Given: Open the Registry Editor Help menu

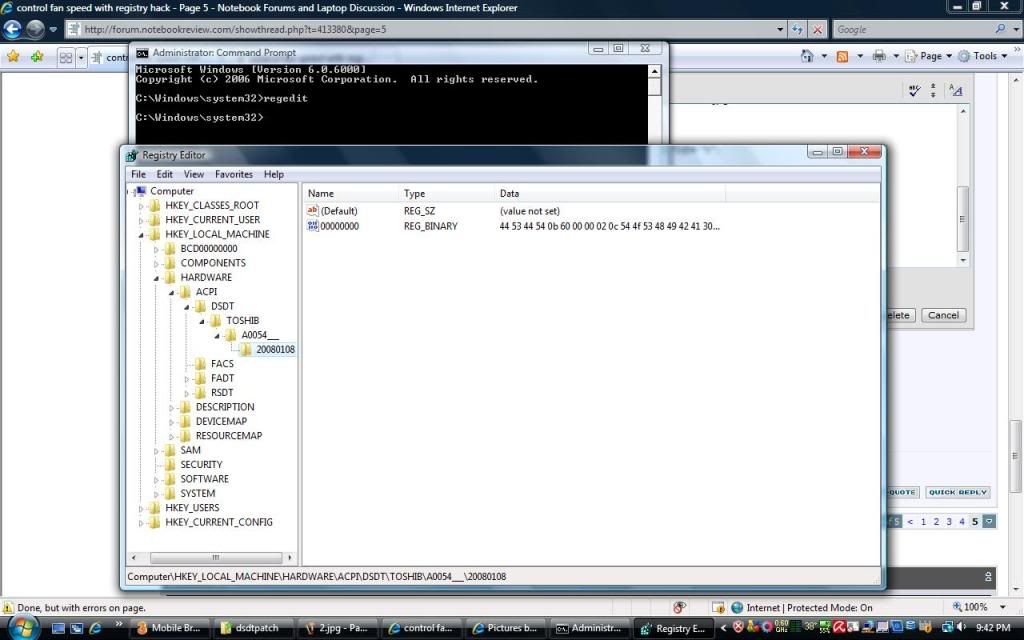Looking at the screenshot, I should [x=274, y=174].
